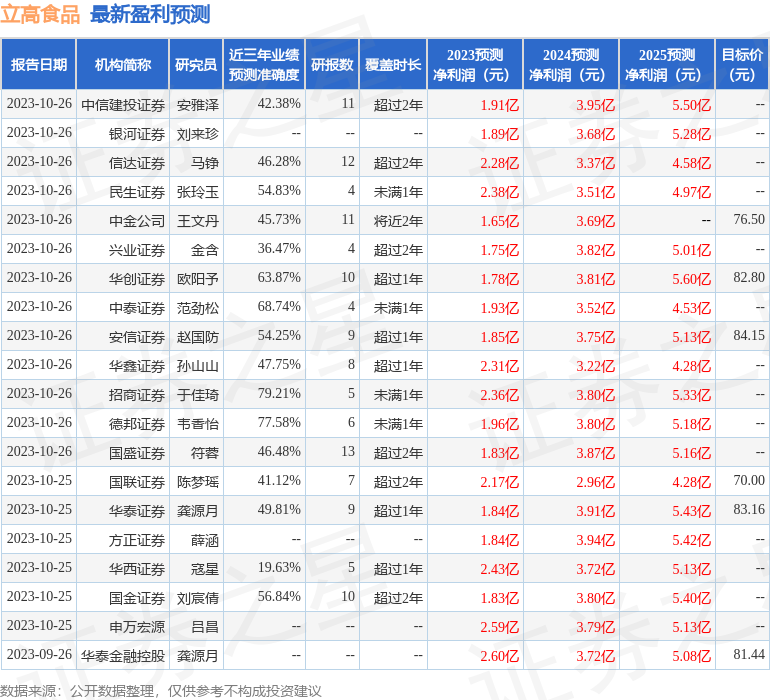Click 2025 profit 5.60亿 for 华创证券
The height and width of the screenshot is (700, 770).
(691, 279)
